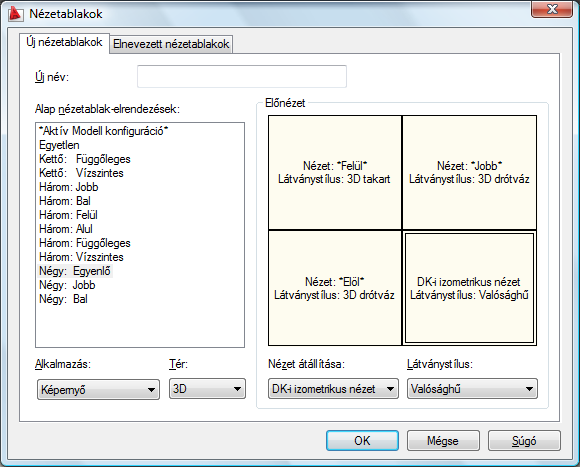Expand the Látványstílus dropdown showing Valósághű
580x467 pixels.
[x=472, y=389]
